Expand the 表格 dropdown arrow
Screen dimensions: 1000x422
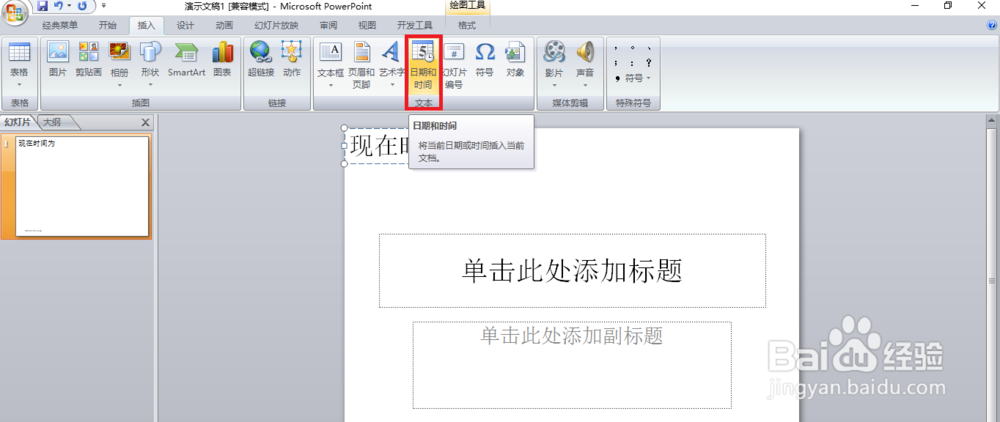pyautogui.click(x=19, y=84)
